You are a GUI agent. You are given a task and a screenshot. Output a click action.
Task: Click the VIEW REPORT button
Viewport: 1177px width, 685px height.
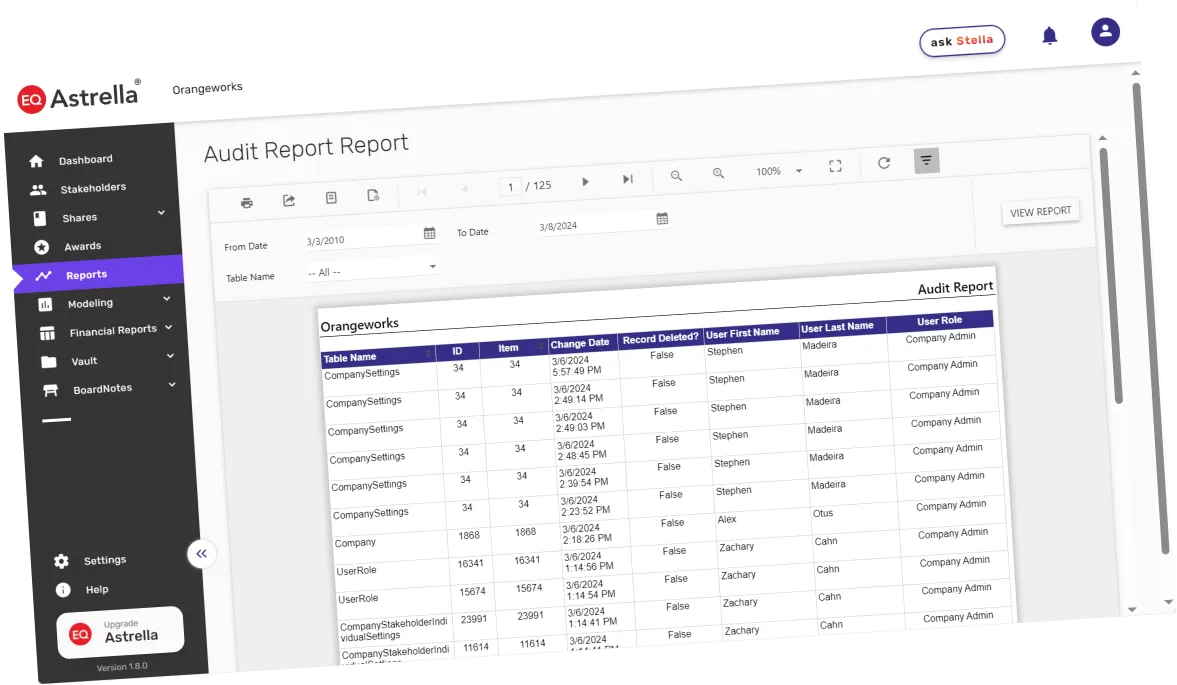pyautogui.click(x=1040, y=212)
